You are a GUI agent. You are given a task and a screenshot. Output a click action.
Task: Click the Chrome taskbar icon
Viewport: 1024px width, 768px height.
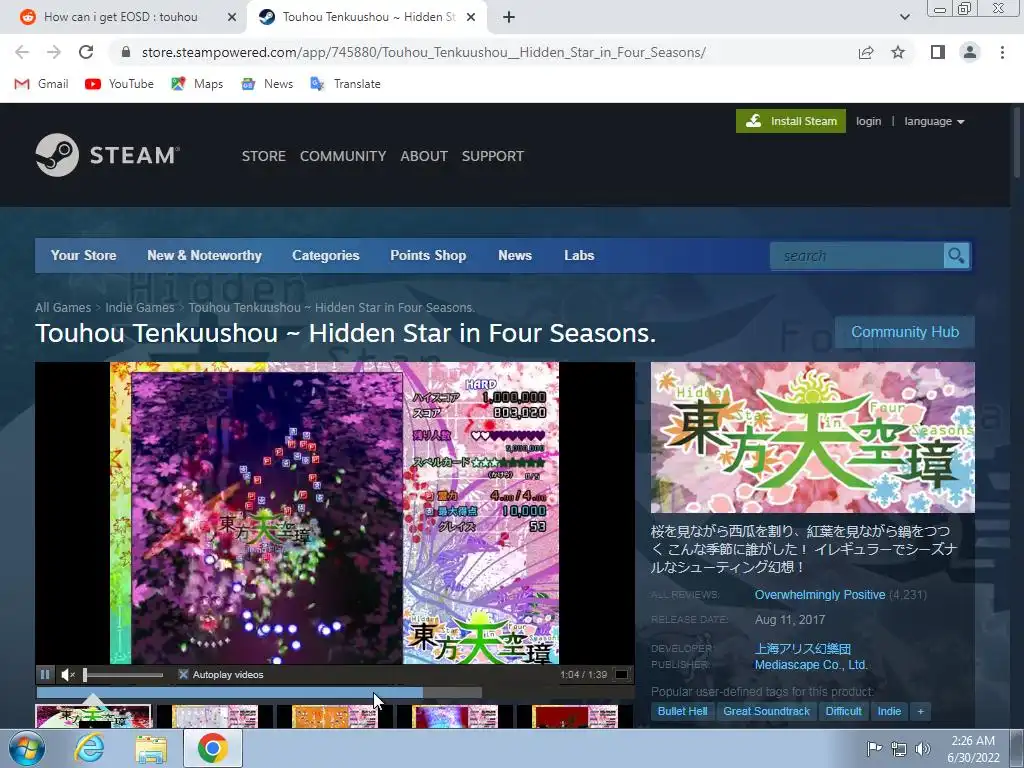pos(212,748)
